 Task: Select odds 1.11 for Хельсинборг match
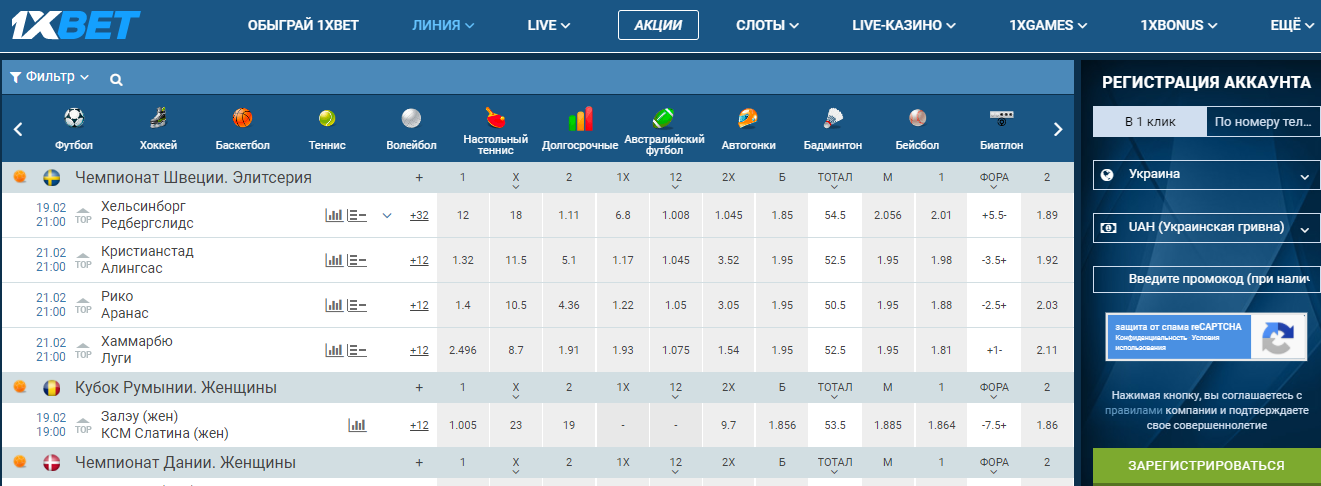[x=569, y=215]
